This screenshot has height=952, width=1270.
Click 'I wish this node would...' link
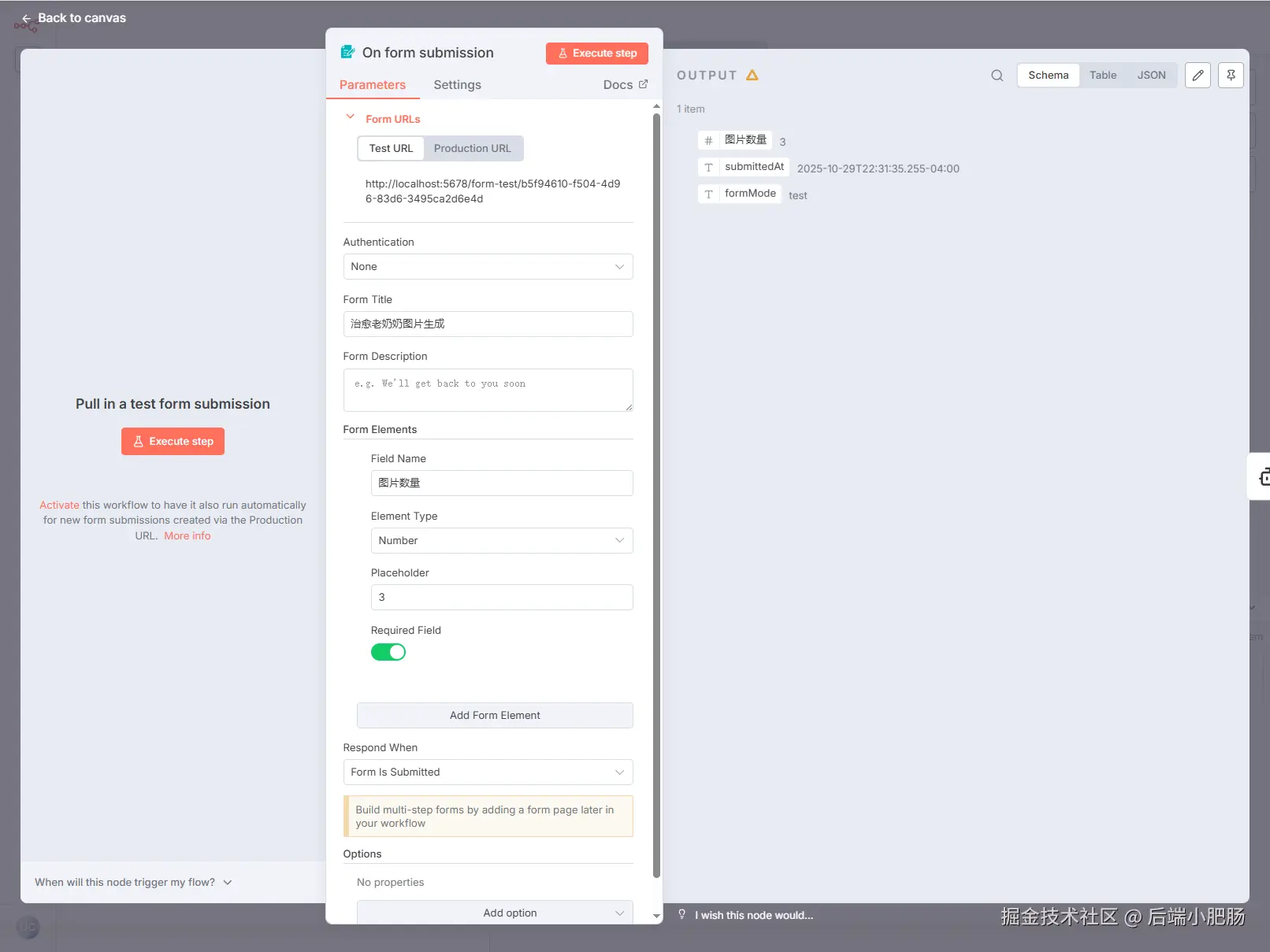pos(754,915)
